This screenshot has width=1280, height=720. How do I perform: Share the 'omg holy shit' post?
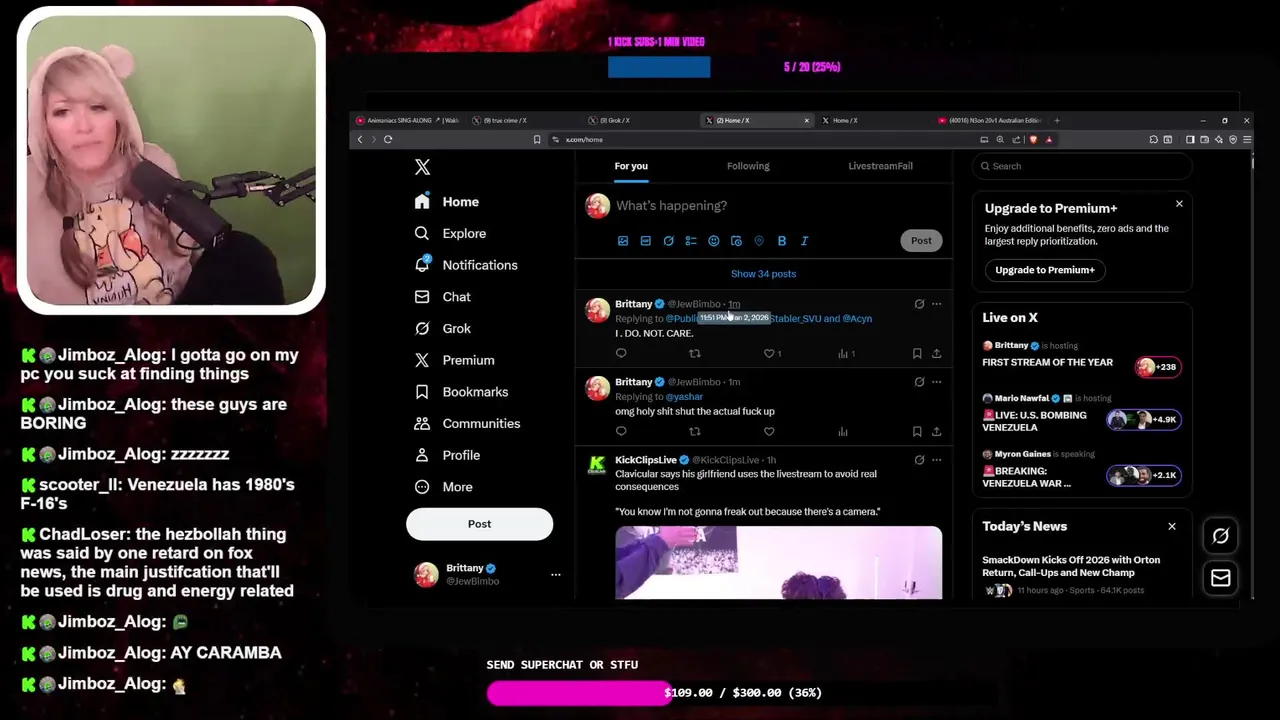[x=936, y=432]
